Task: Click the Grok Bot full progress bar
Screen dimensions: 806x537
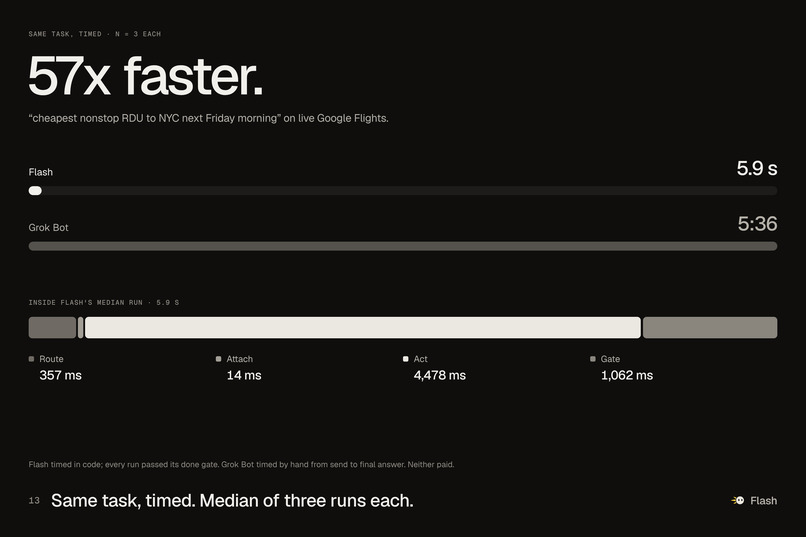Action: pos(403,246)
